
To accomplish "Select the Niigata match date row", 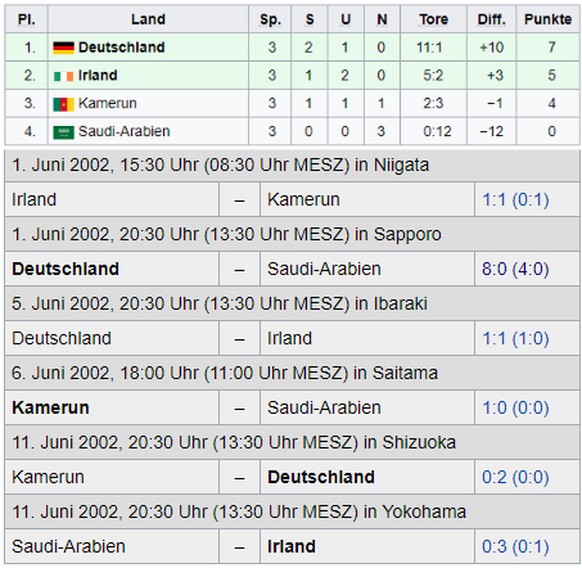I will pyautogui.click(x=292, y=165).
